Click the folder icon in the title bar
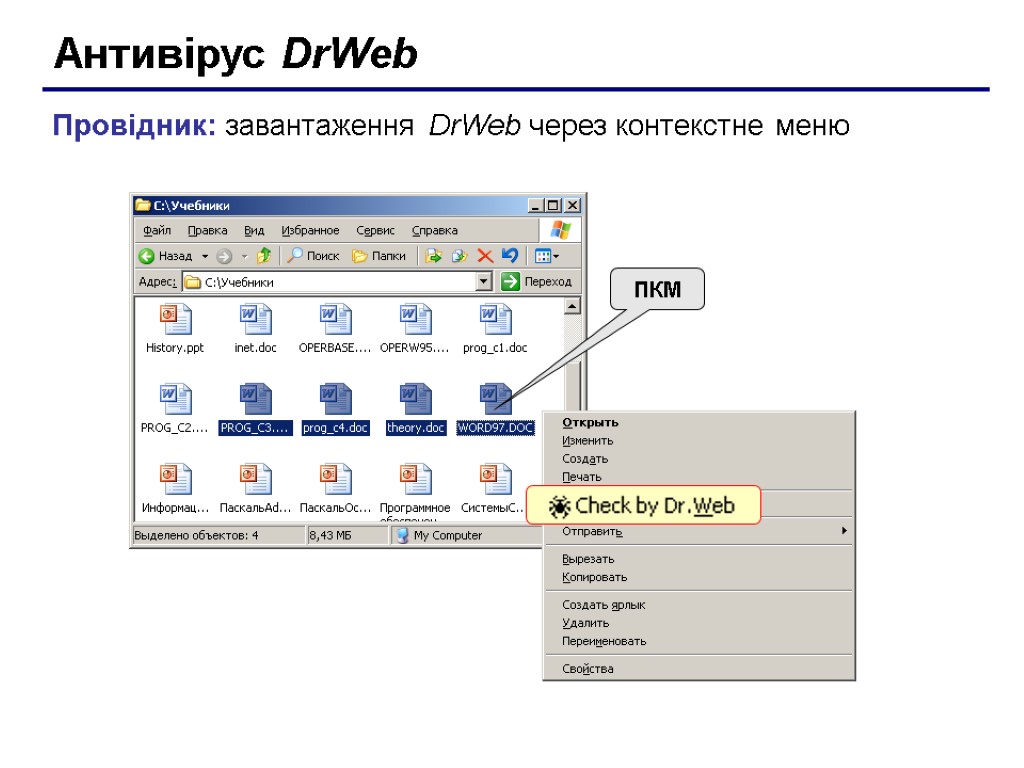 point(142,205)
